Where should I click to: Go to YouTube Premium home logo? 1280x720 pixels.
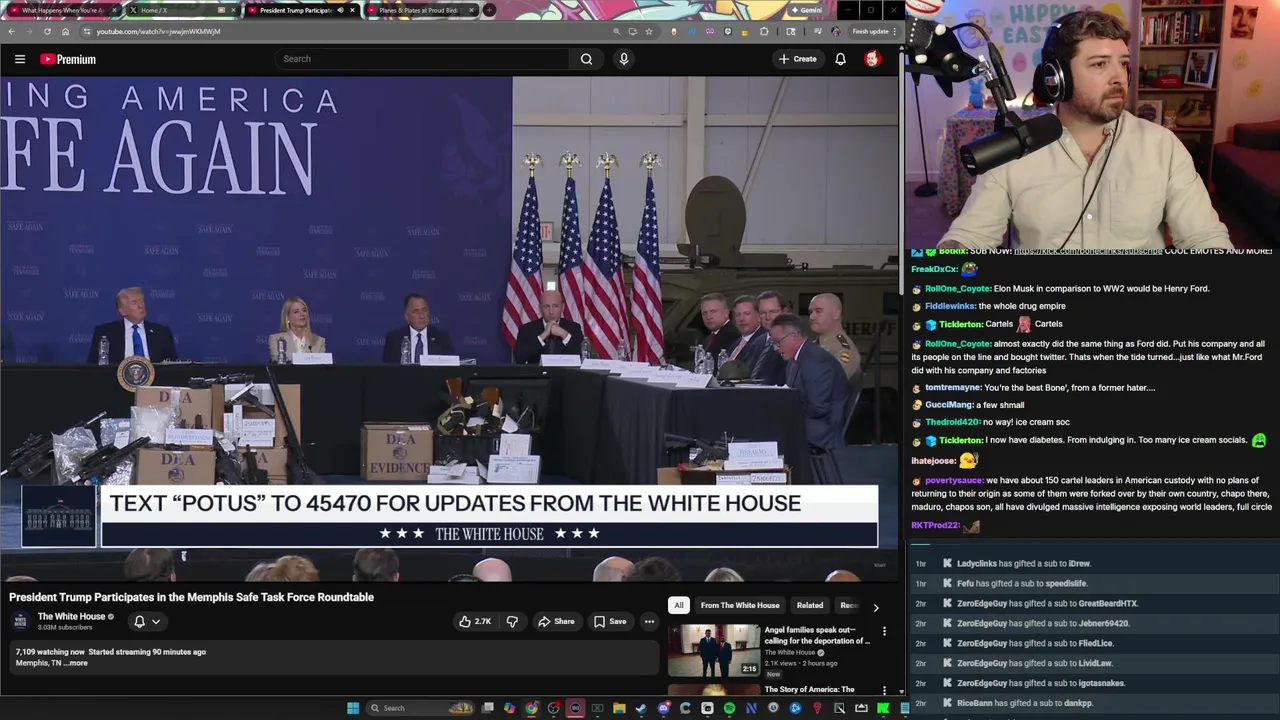[x=68, y=59]
